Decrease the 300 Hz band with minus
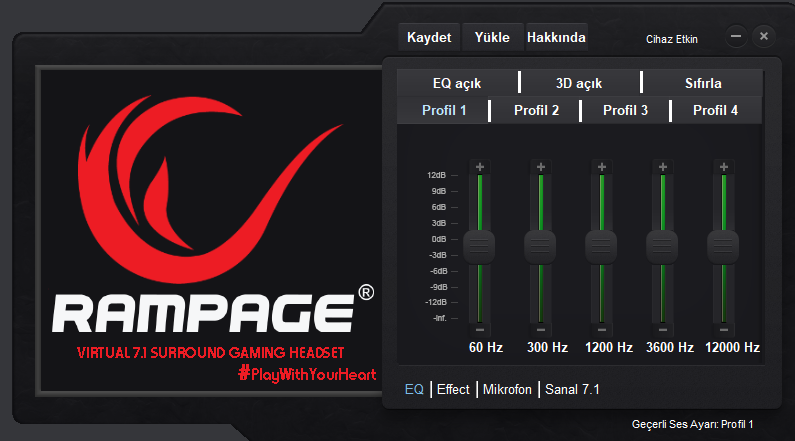795x441 pixels. click(540, 330)
